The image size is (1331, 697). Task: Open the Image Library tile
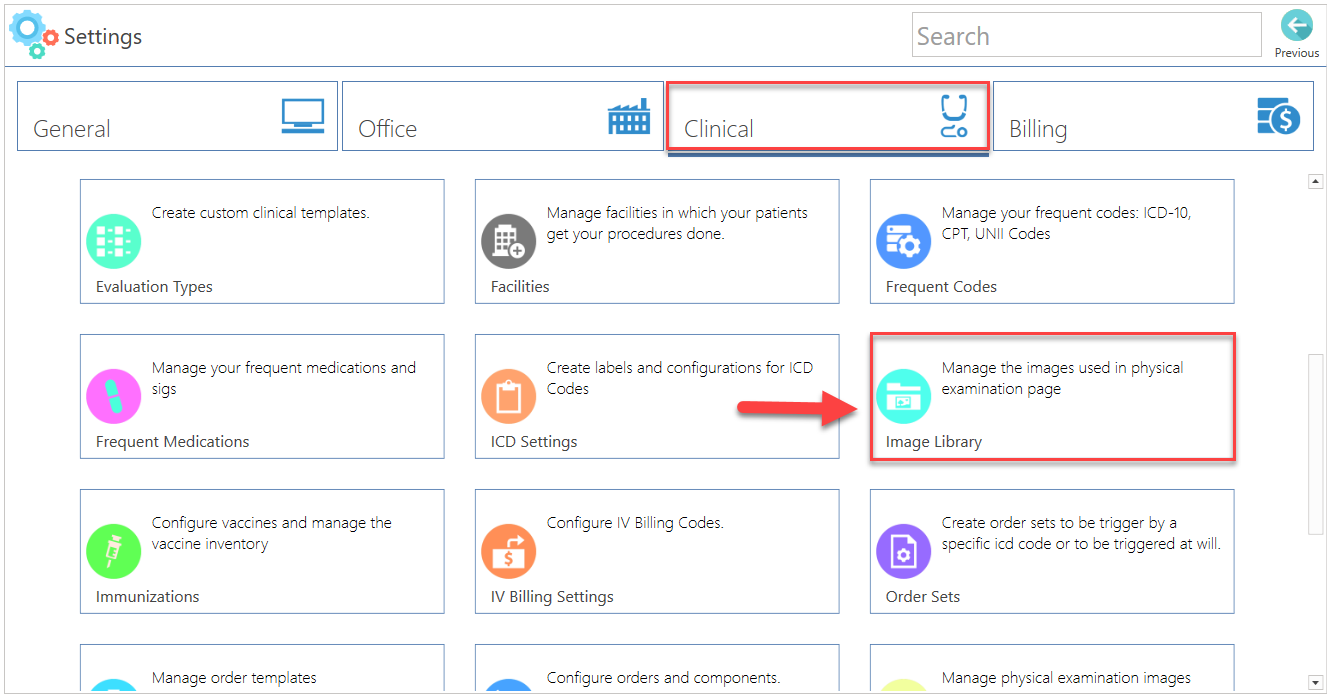tap(1052, 396)
